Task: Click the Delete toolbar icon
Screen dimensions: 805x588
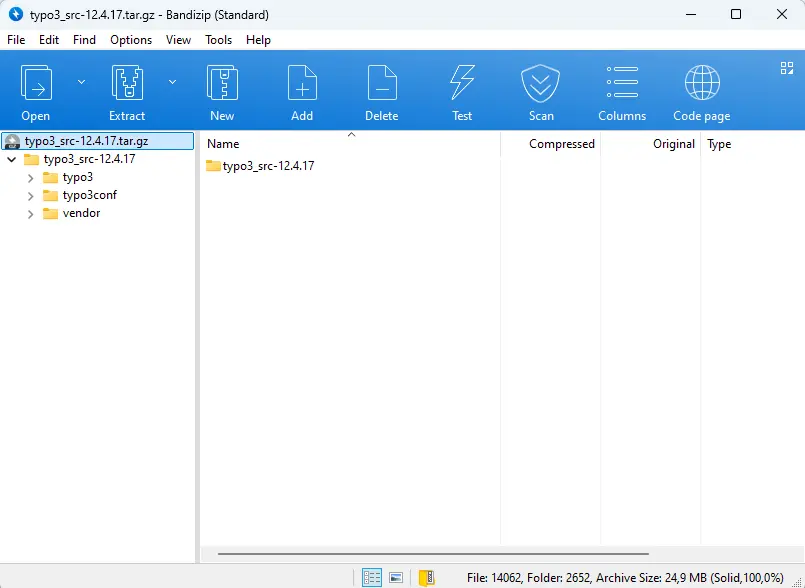Action: point(381,90)
